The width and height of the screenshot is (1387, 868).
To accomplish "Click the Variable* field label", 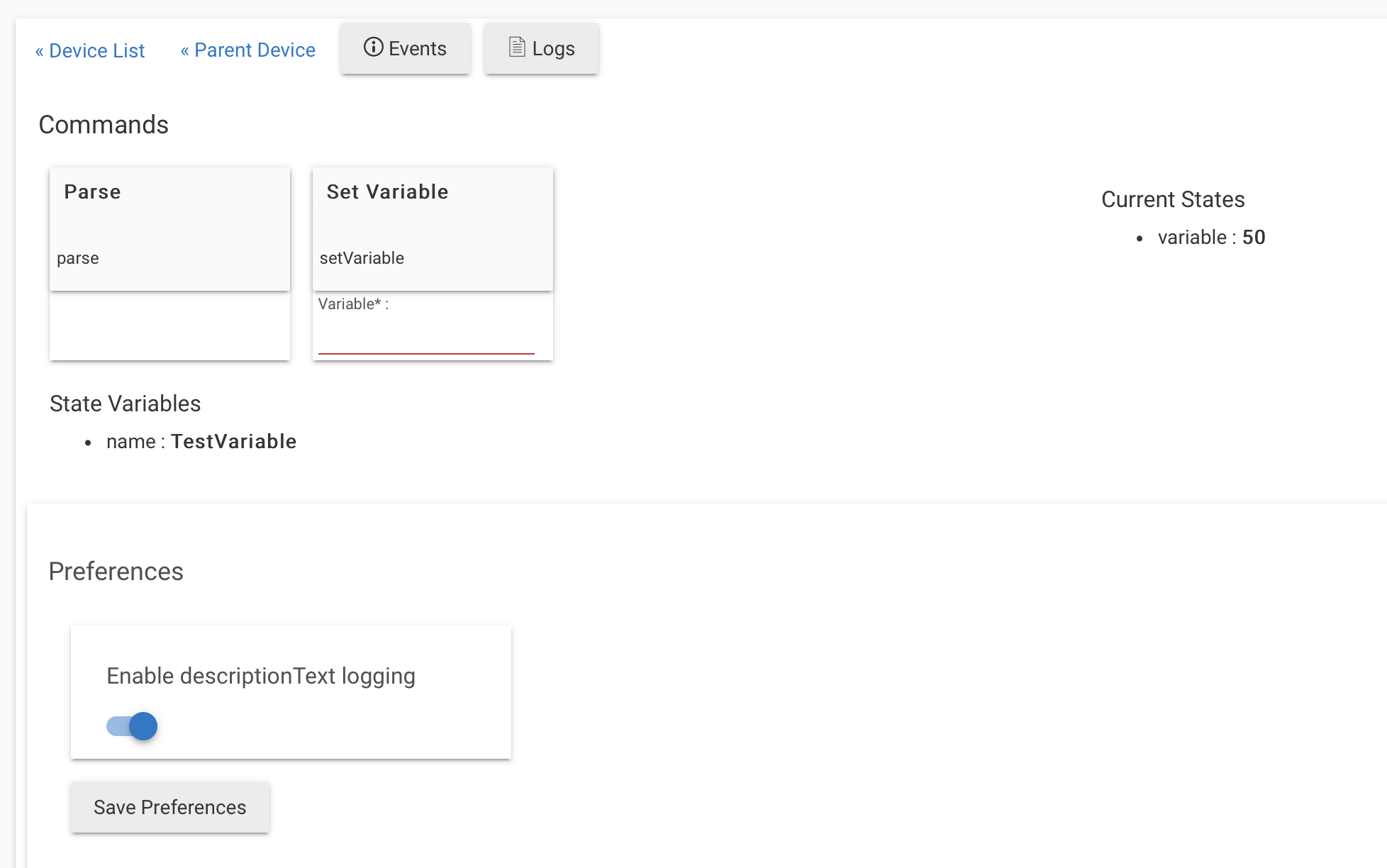I will point(352,304).
